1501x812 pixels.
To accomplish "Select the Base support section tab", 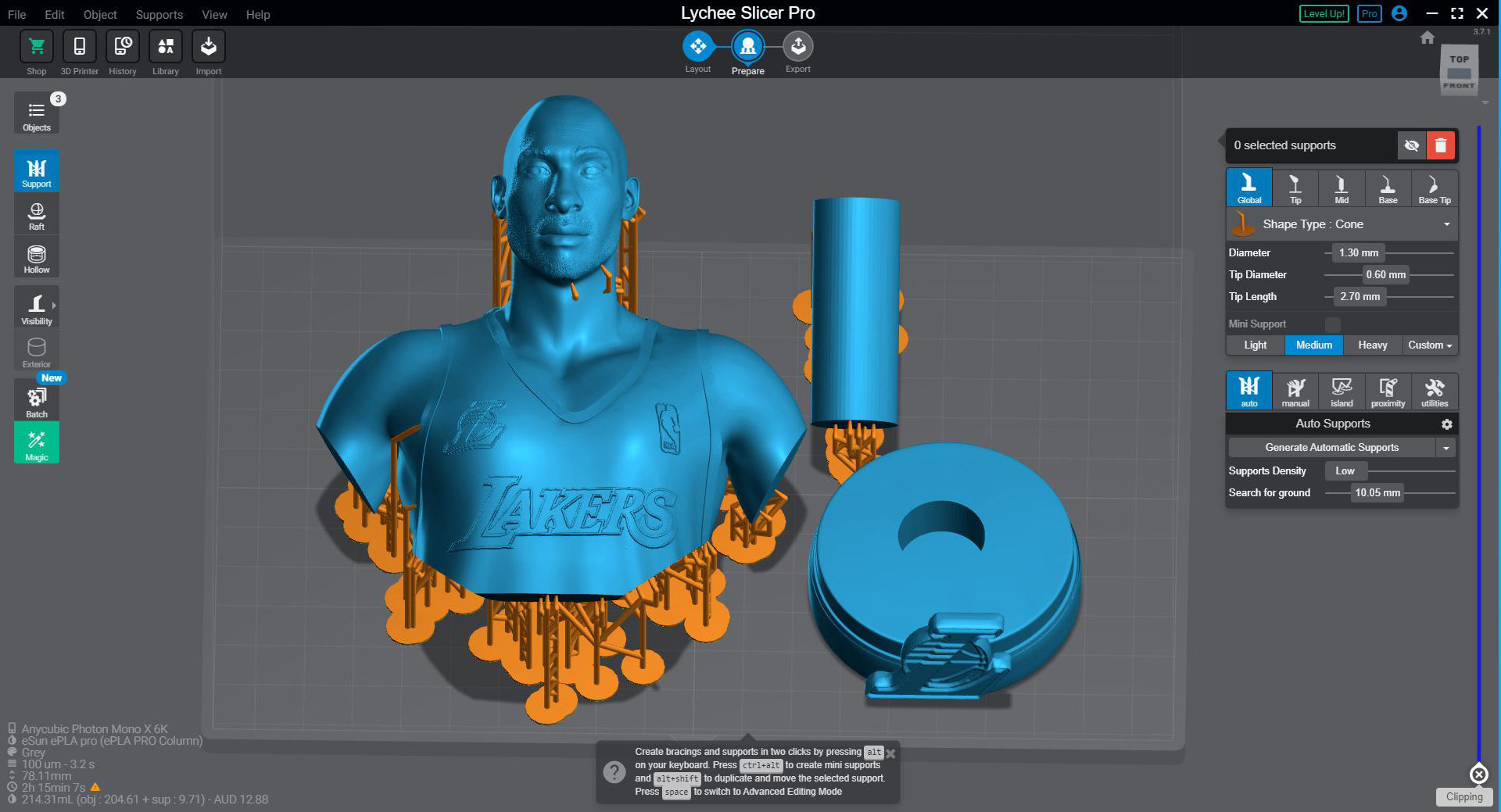I will click(1388, 188).
